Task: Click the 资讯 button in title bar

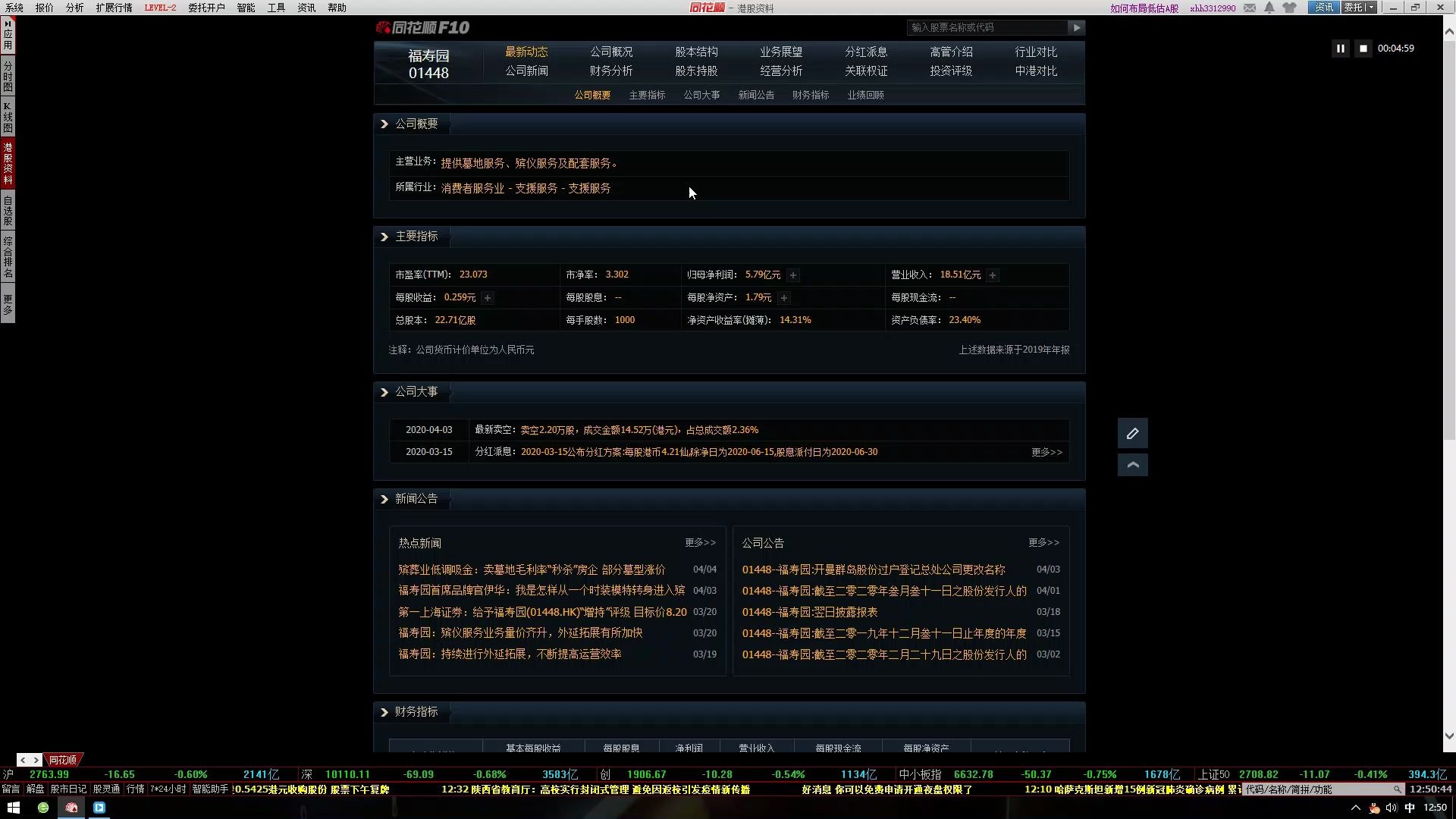Action: coord(1323,8)
